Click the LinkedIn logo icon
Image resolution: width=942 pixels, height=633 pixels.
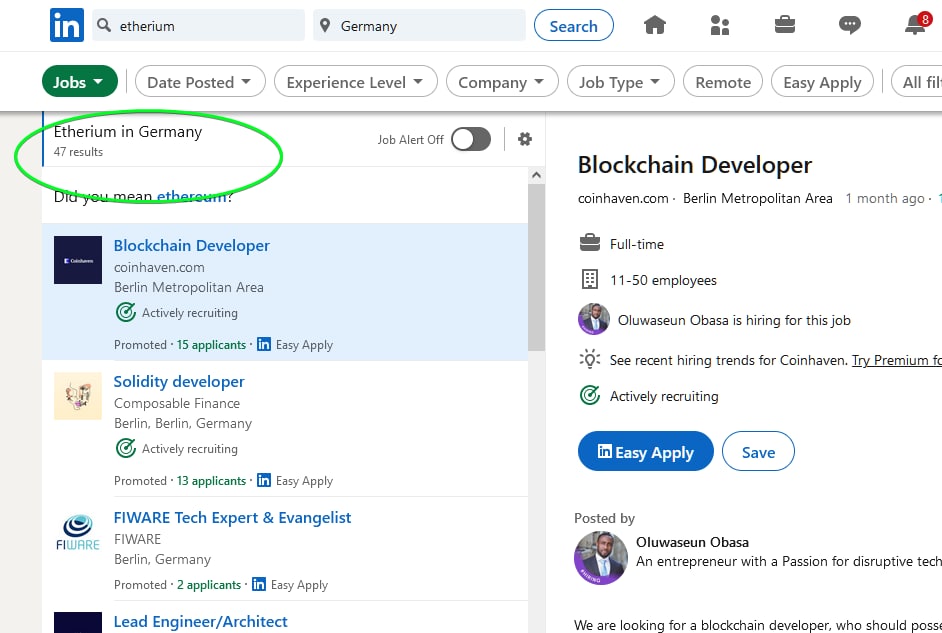click(x=67, y=25)
